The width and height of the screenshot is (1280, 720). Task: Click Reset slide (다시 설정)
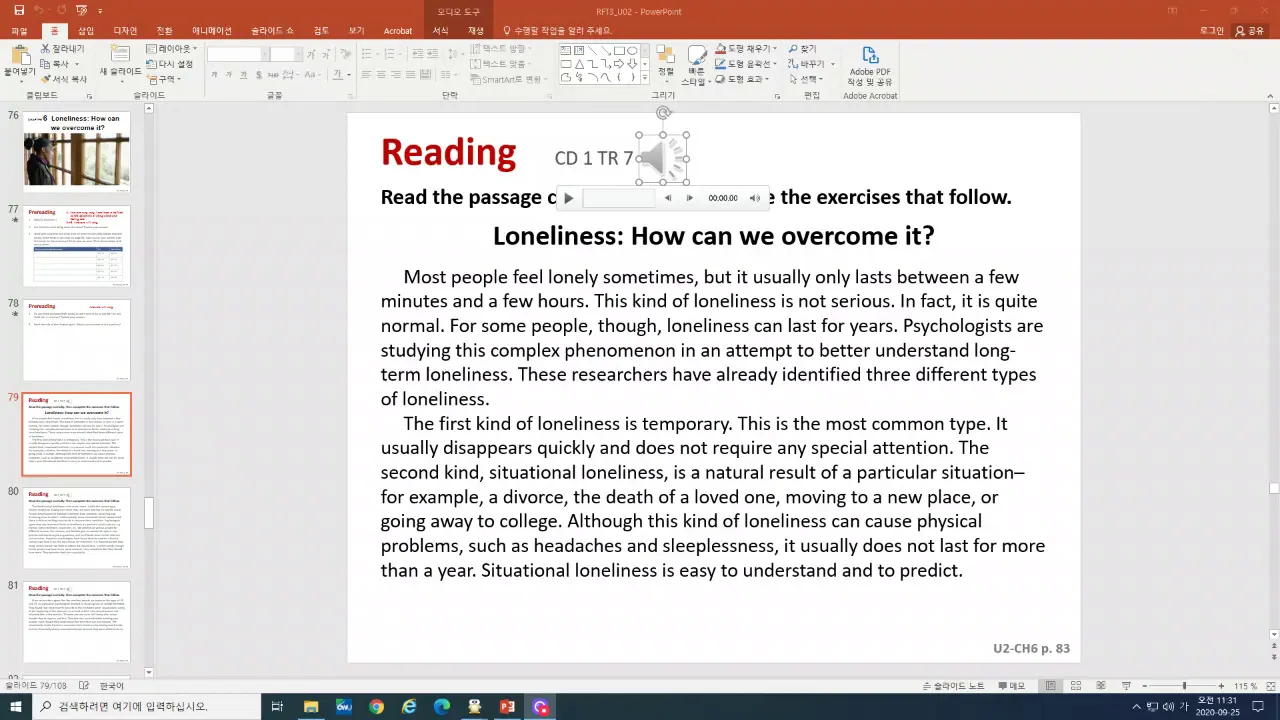coord(169,63)
